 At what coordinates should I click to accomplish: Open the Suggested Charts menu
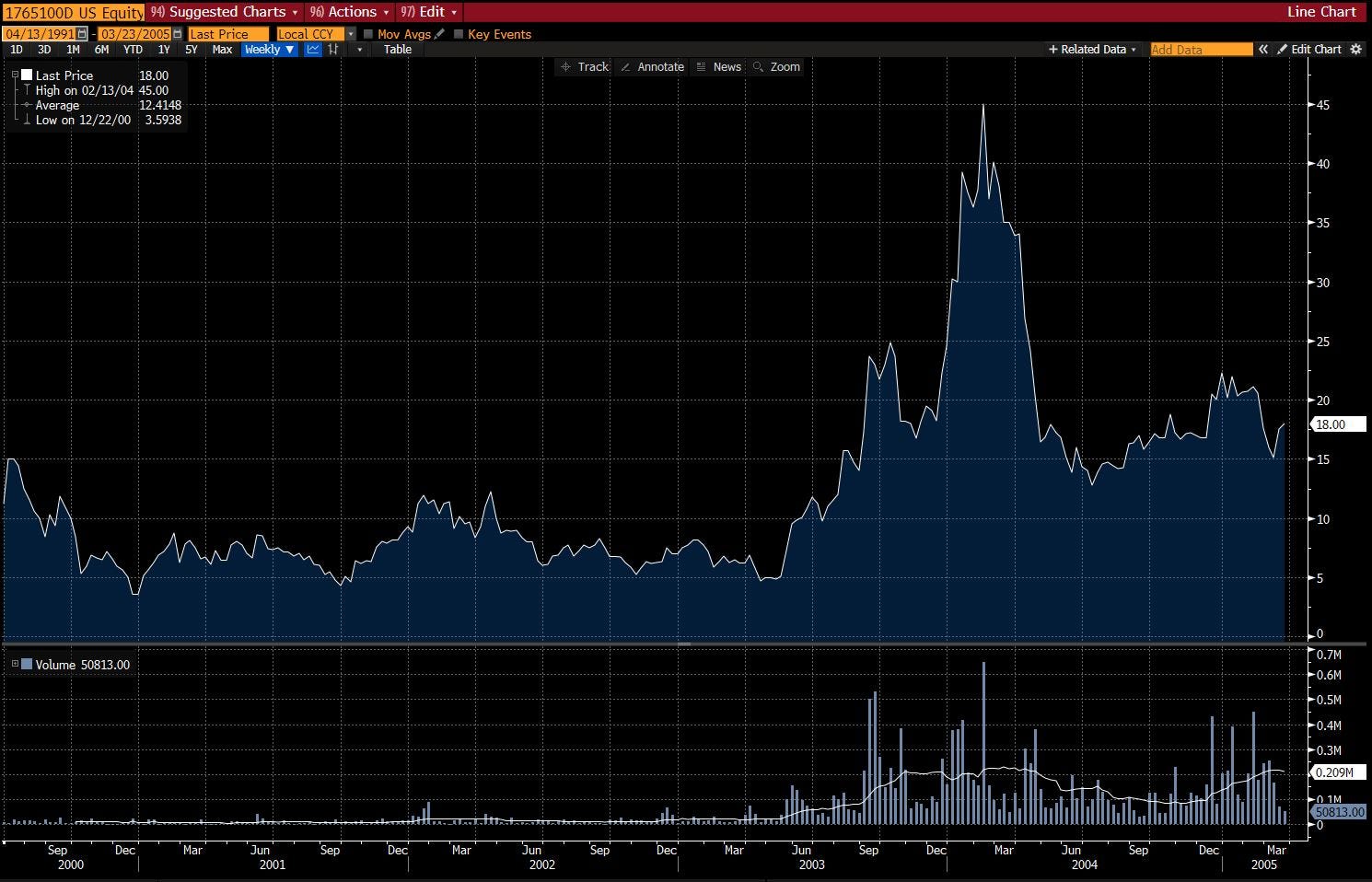(x=224, y=12)
